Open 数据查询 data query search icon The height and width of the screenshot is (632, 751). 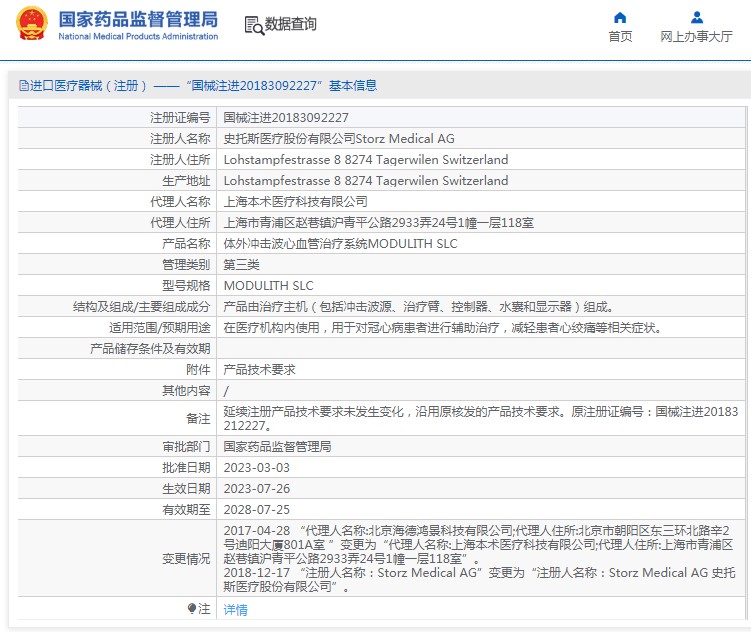254,25
